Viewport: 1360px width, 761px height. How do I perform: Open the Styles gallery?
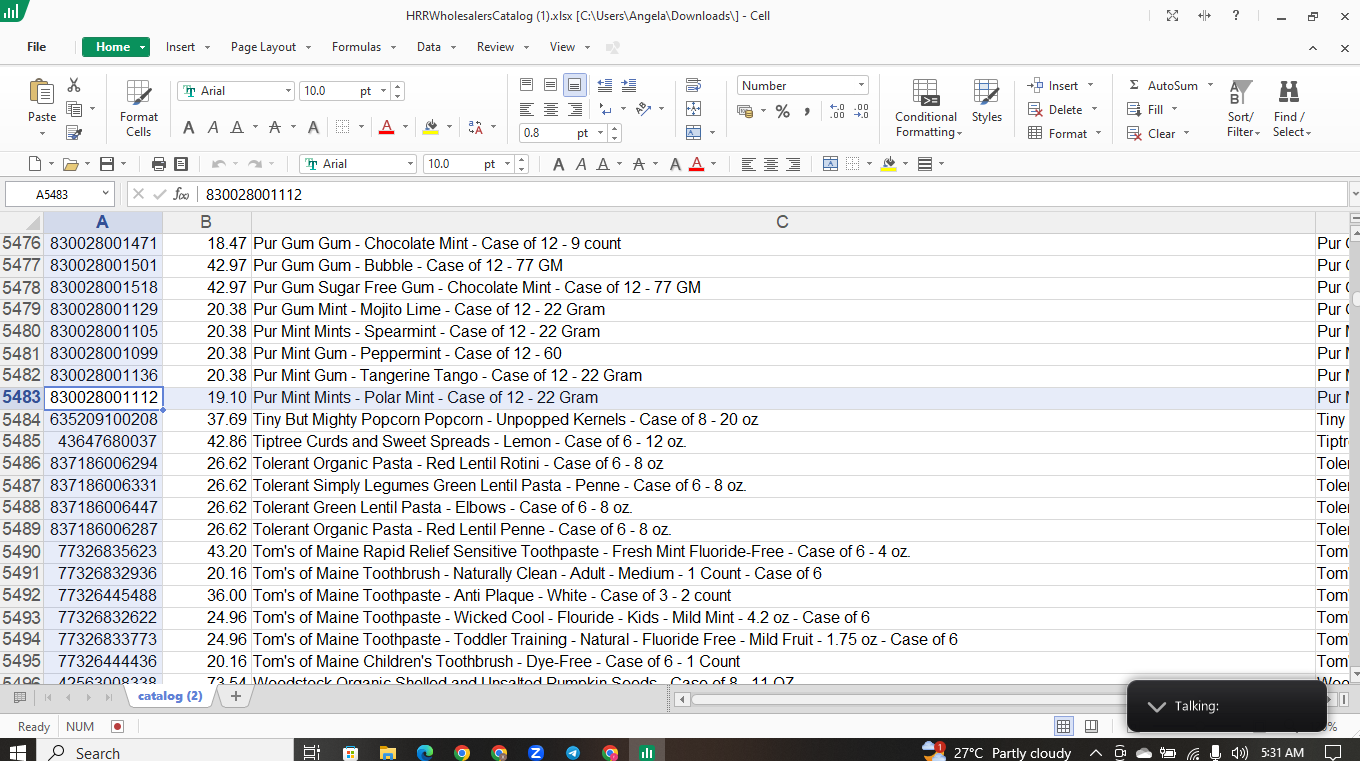[x=986, y=102]
